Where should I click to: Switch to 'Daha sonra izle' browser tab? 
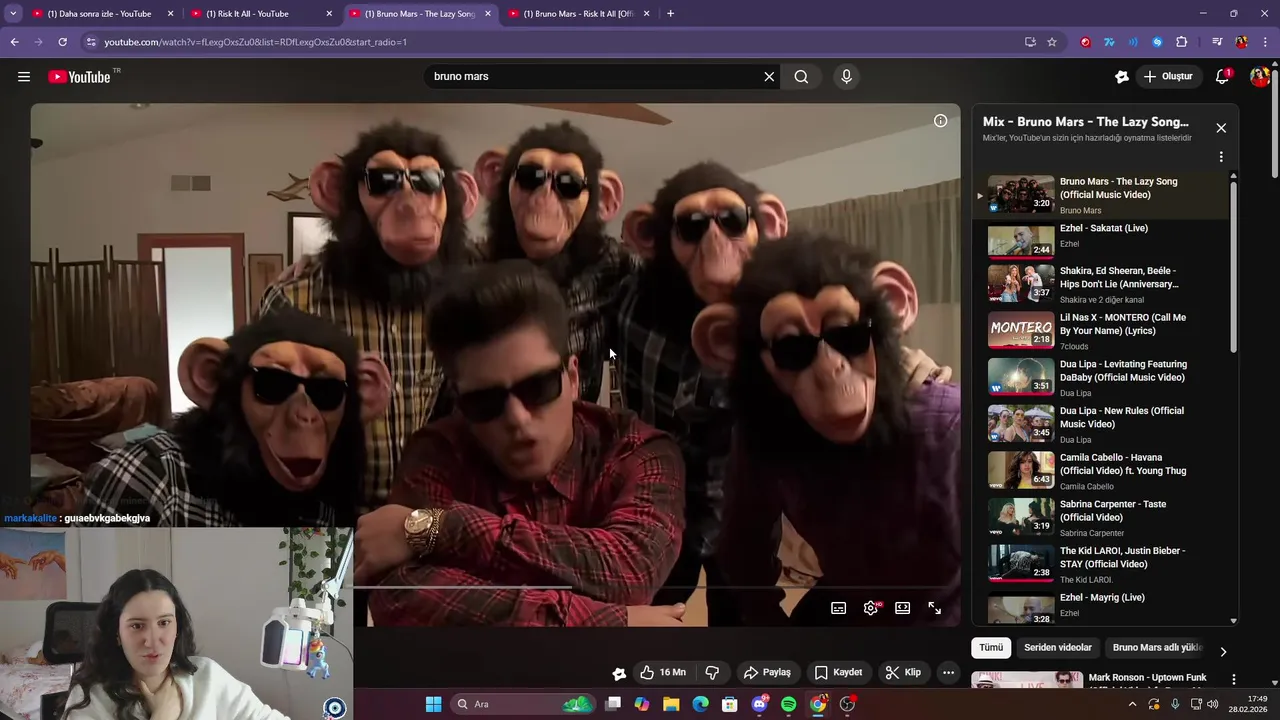(x=103, y=14)
